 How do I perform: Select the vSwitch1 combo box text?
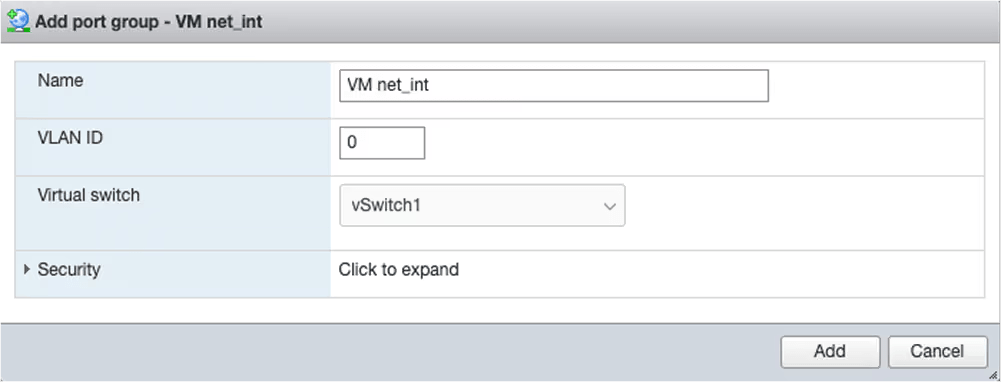coord(388,206)
